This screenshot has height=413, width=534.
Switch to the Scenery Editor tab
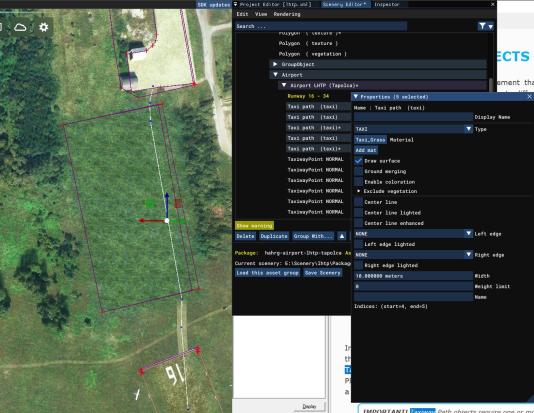pos(345,4)
